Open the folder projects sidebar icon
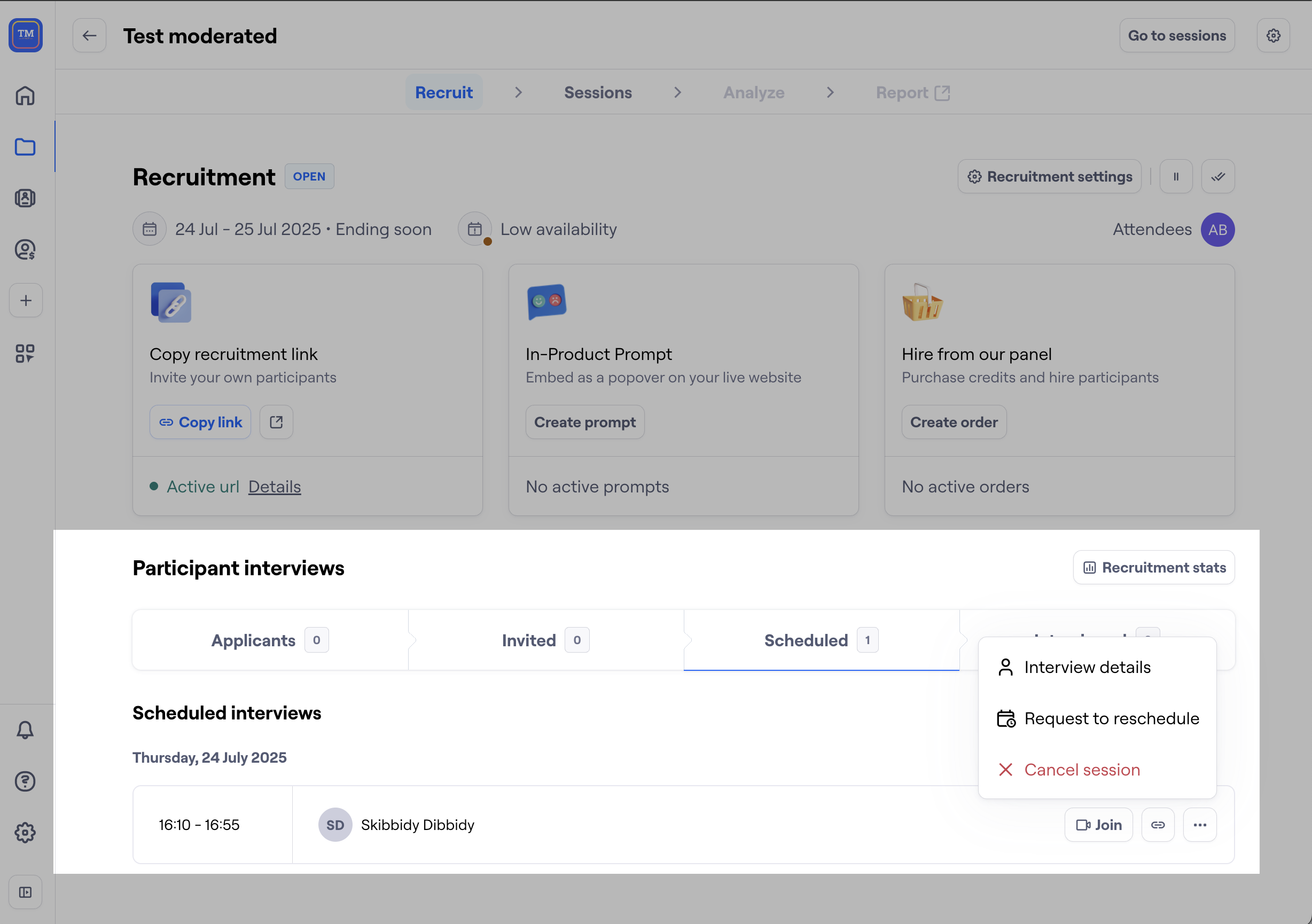Image resolution: width=1312 pixels, height=924 pixels. [x=25, y=147]
